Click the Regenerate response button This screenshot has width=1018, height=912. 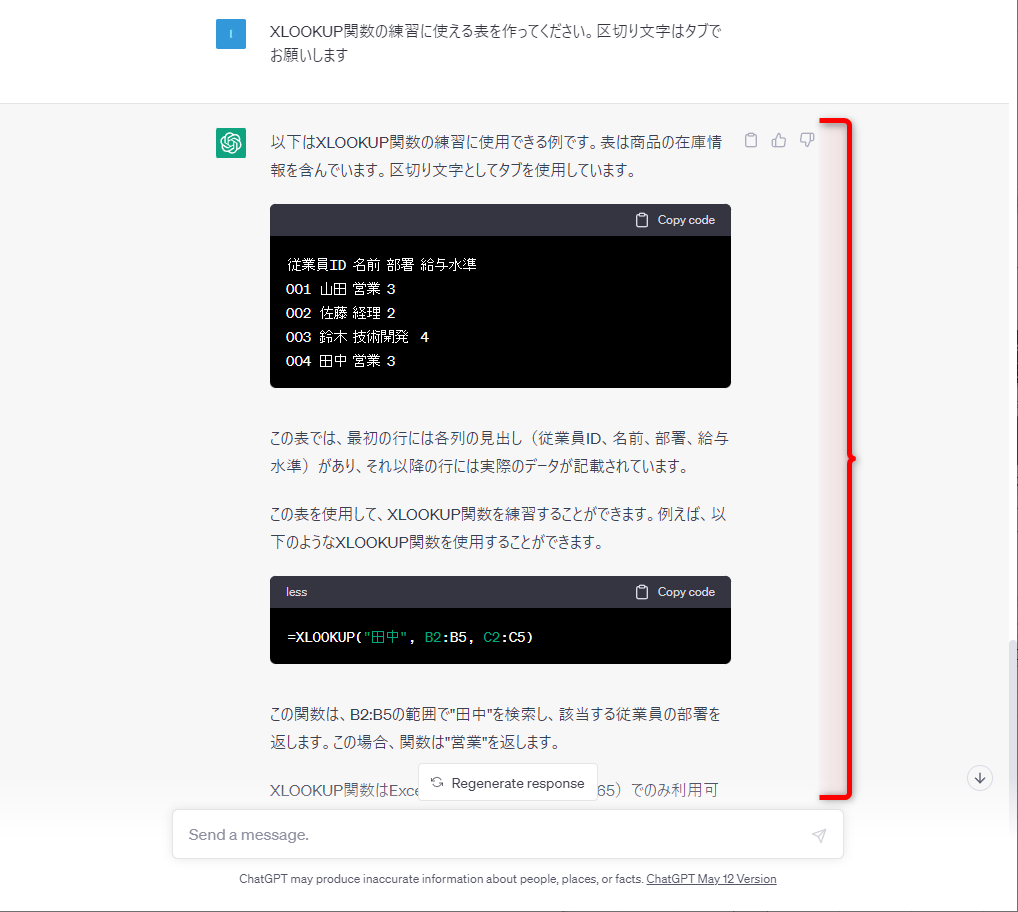(x=508, y=783)
